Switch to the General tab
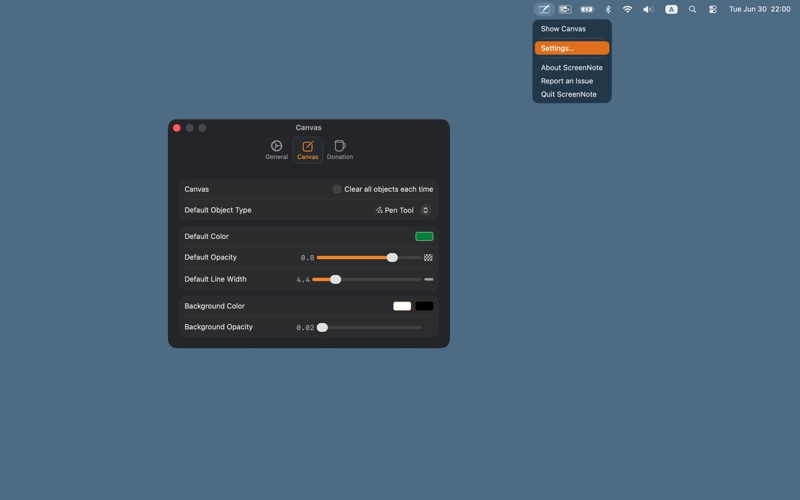The width and height of the screenshot is (800, 500). [x=276, y=150]
